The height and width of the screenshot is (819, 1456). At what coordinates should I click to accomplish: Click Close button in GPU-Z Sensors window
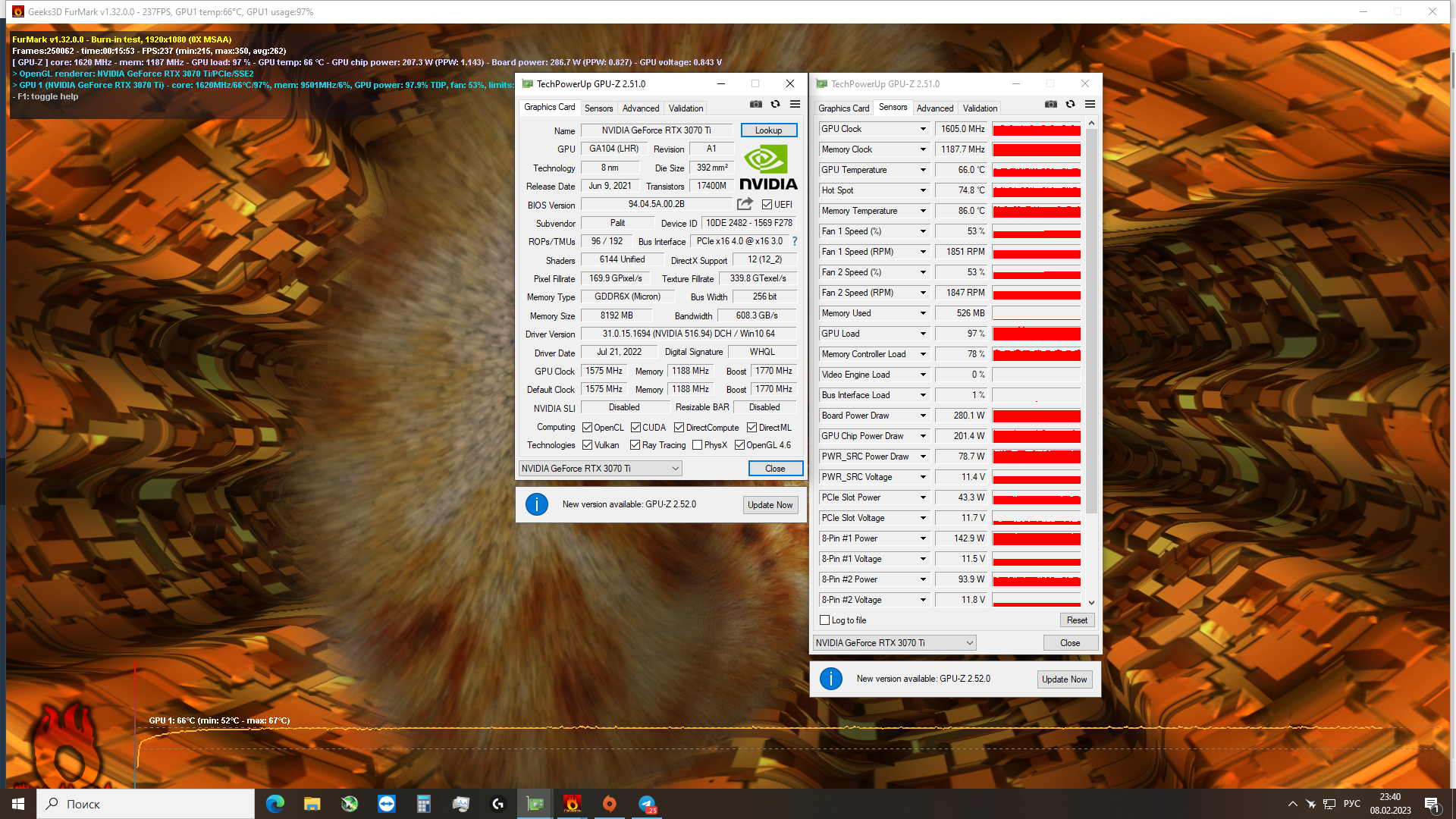pyautogui.click(x=1070, y=643)
